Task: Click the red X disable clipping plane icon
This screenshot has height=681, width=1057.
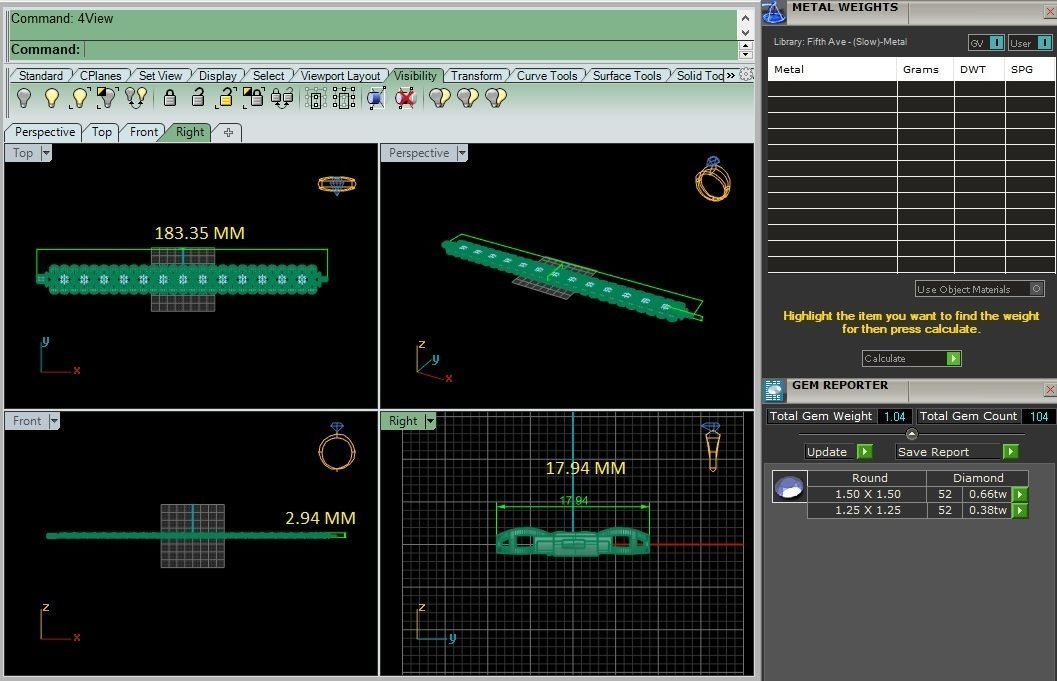Action: click(405, 98)
